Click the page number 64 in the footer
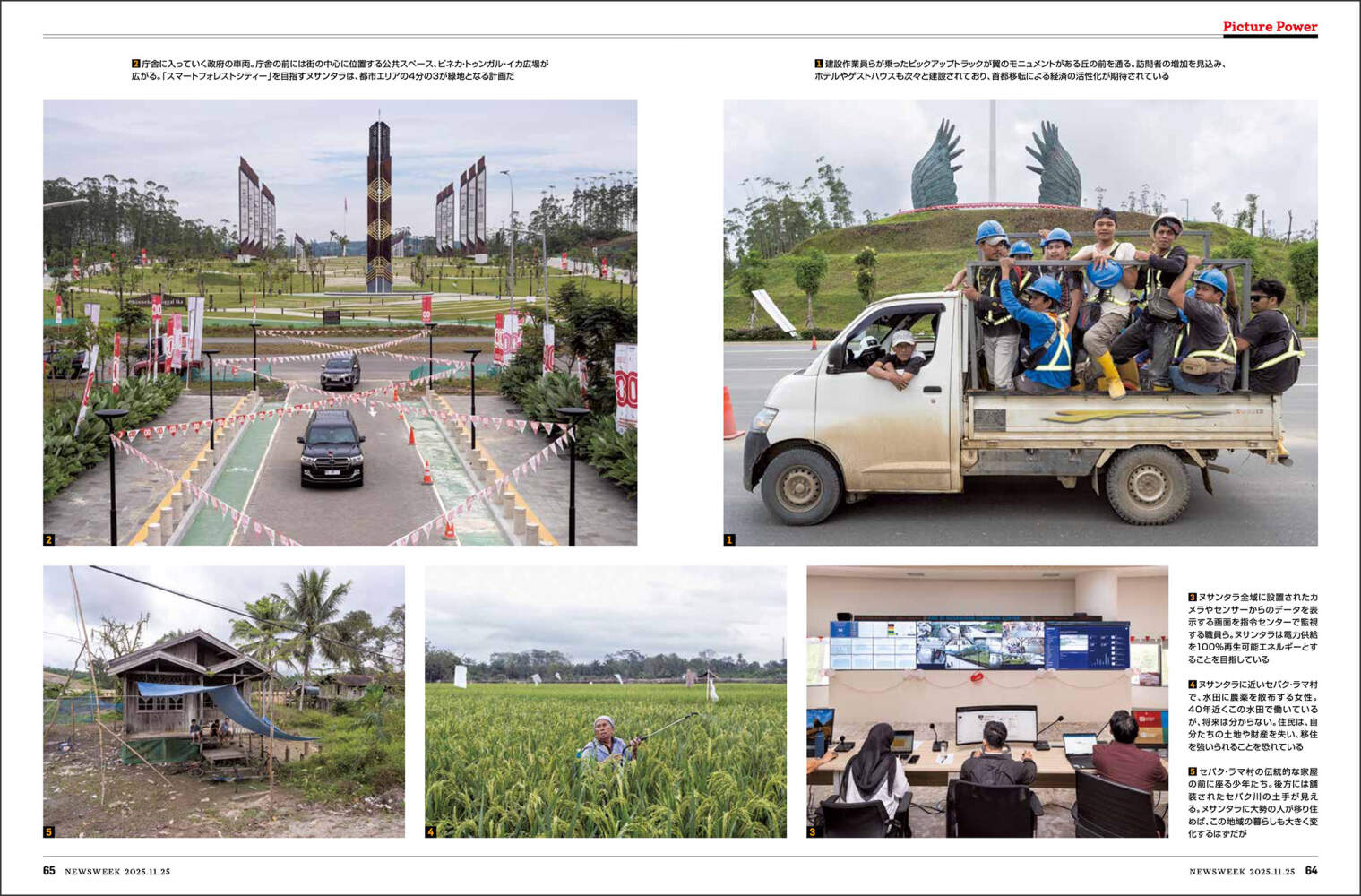 click(x=1311, y=871)
